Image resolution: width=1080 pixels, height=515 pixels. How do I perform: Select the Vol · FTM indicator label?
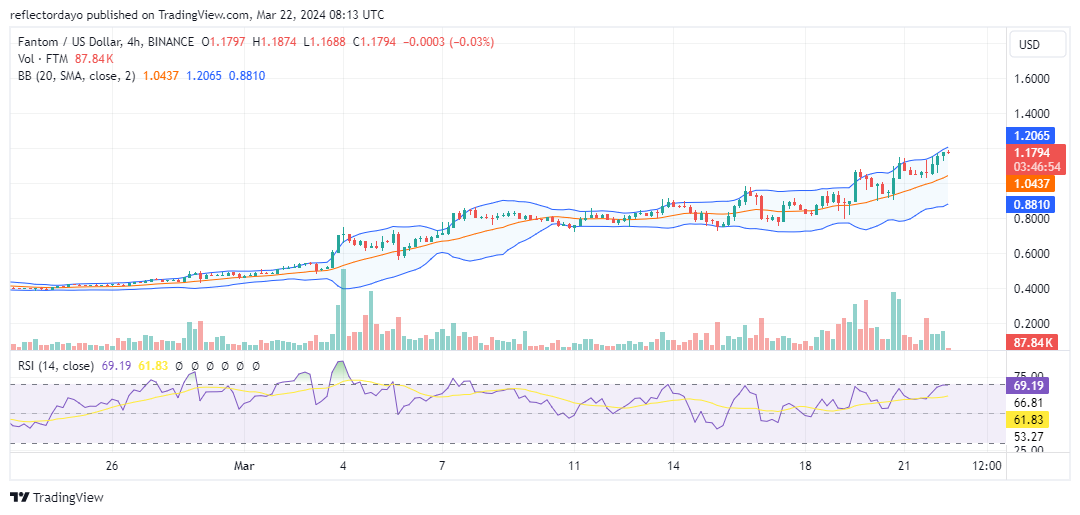click(x=45, y=59)
